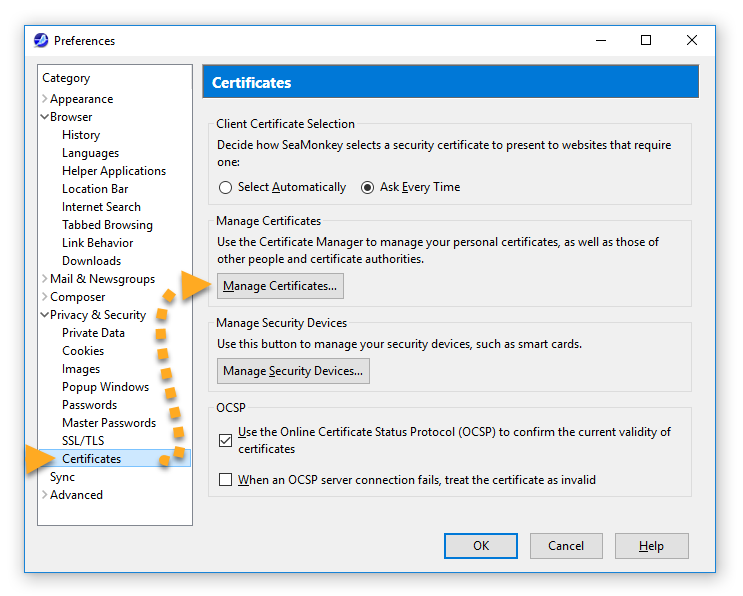Open the Manage Certificates dialog
743x596 pixels.
(280, 286)
